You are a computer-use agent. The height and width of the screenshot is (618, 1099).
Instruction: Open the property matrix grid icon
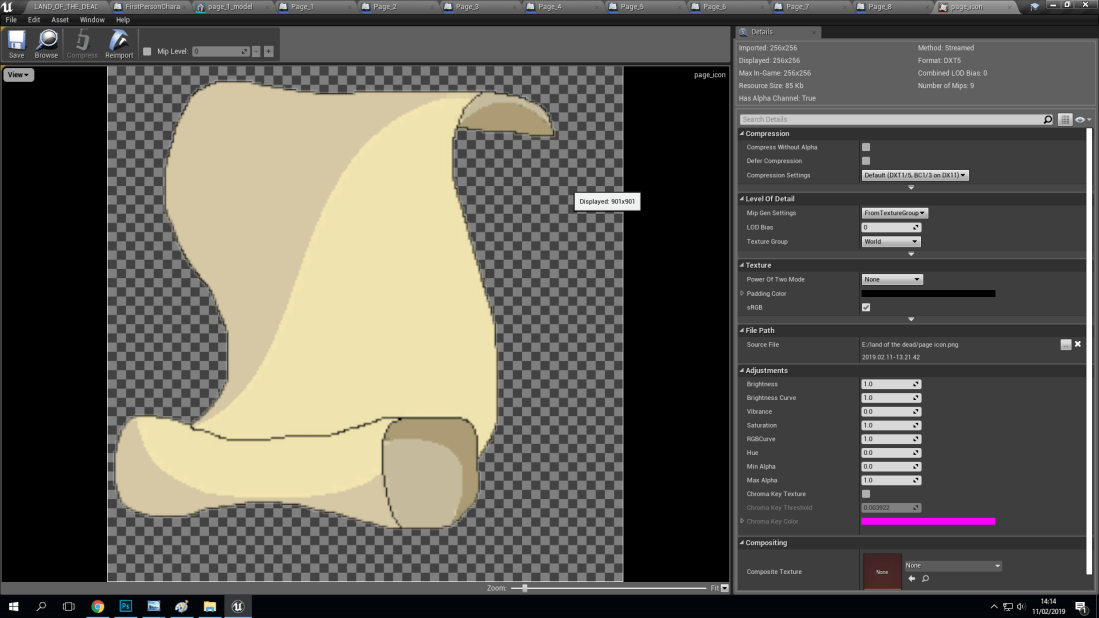point(1064,119)
